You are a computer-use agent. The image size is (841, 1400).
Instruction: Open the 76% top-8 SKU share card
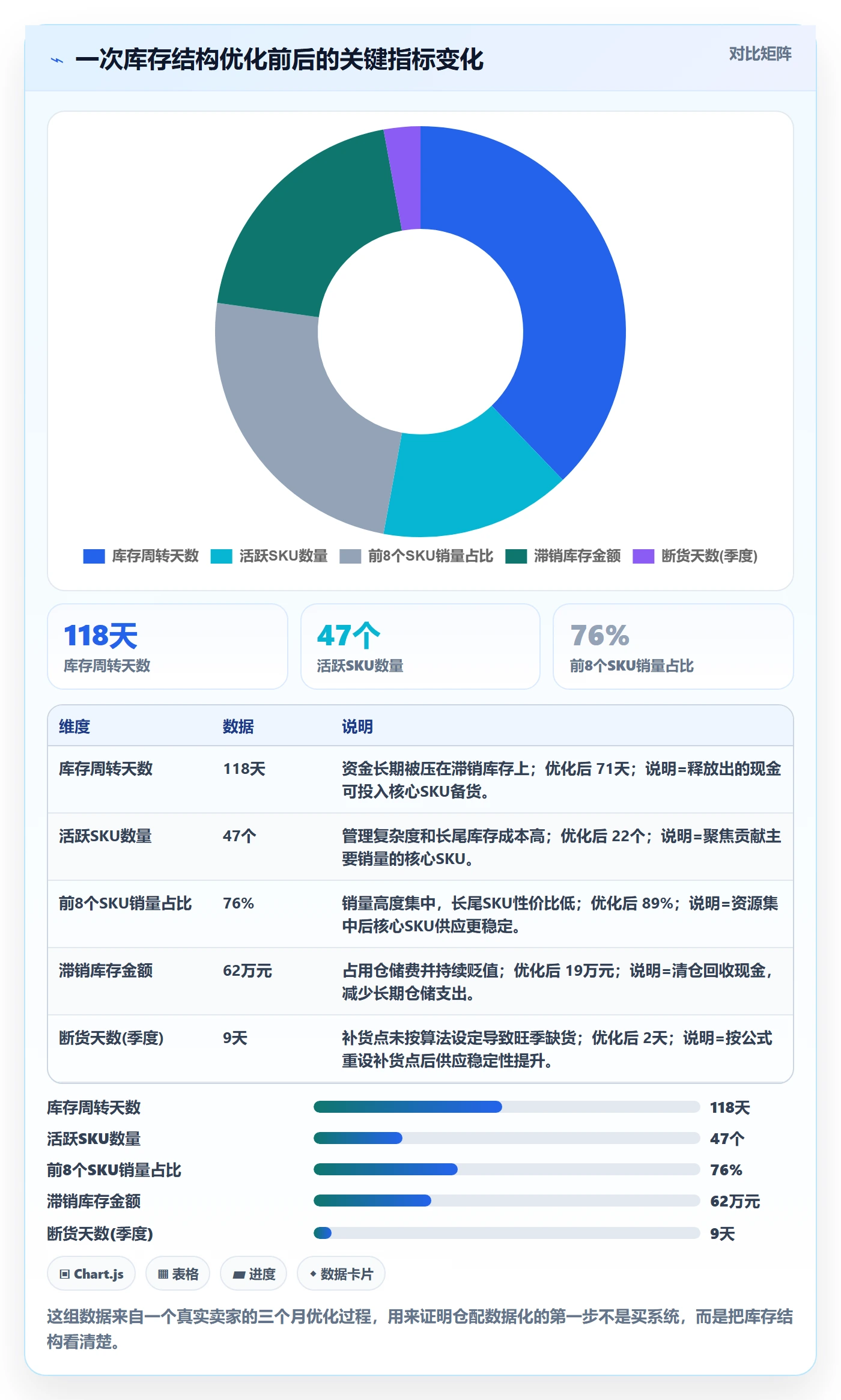pos(673,647)
